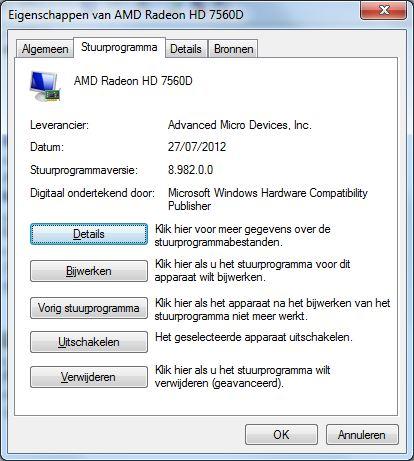Close the properties dialog with X

click(x=384, y=11)
